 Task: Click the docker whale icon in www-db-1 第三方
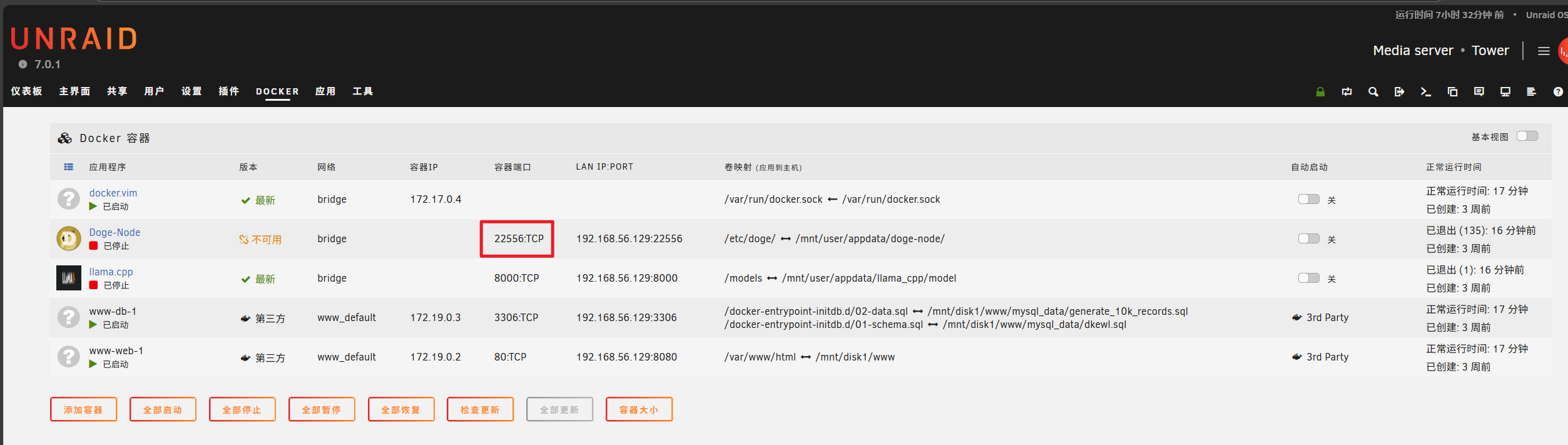pos(246,319)
